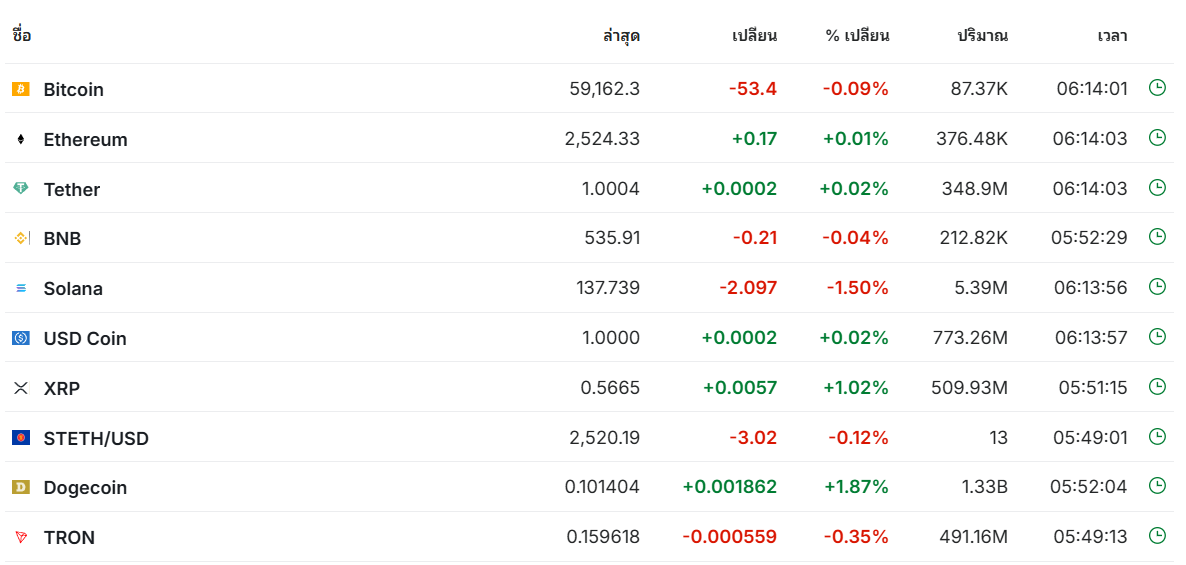
Task: Click the USD Coin icon
Action: tap(21, 338)
